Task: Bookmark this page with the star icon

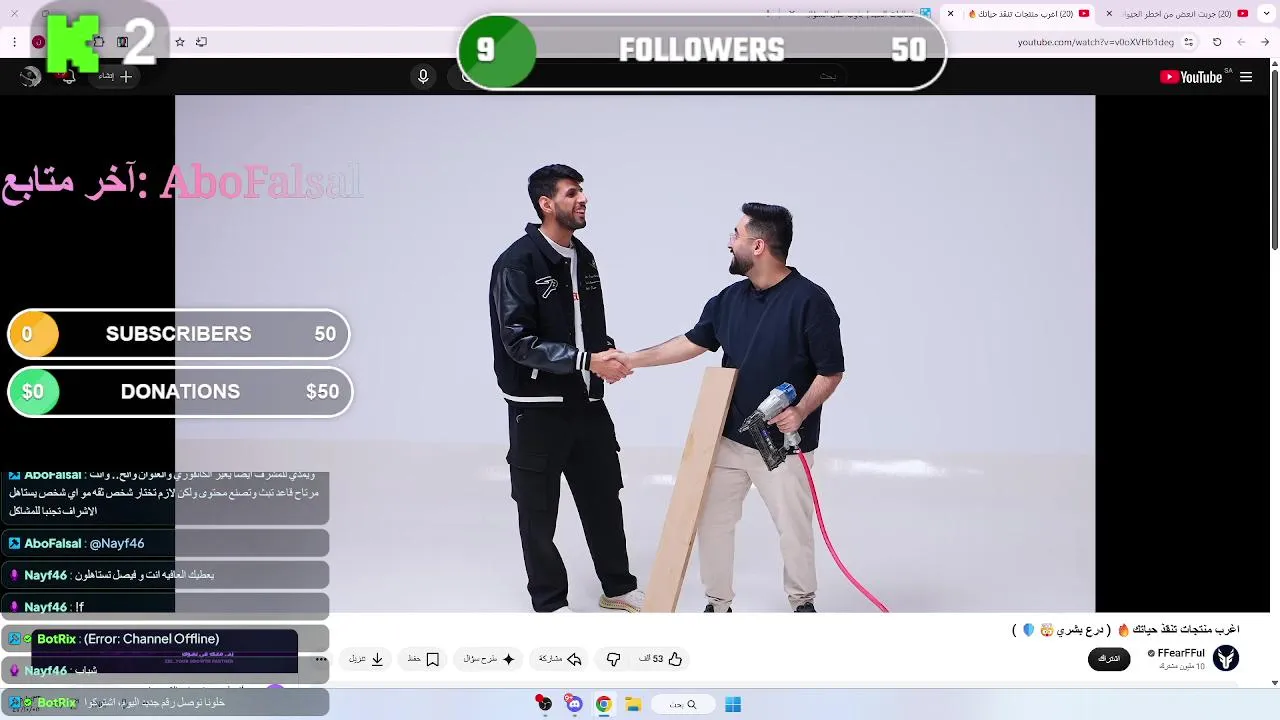Action: pyautogui.click(x=180, y=42)
